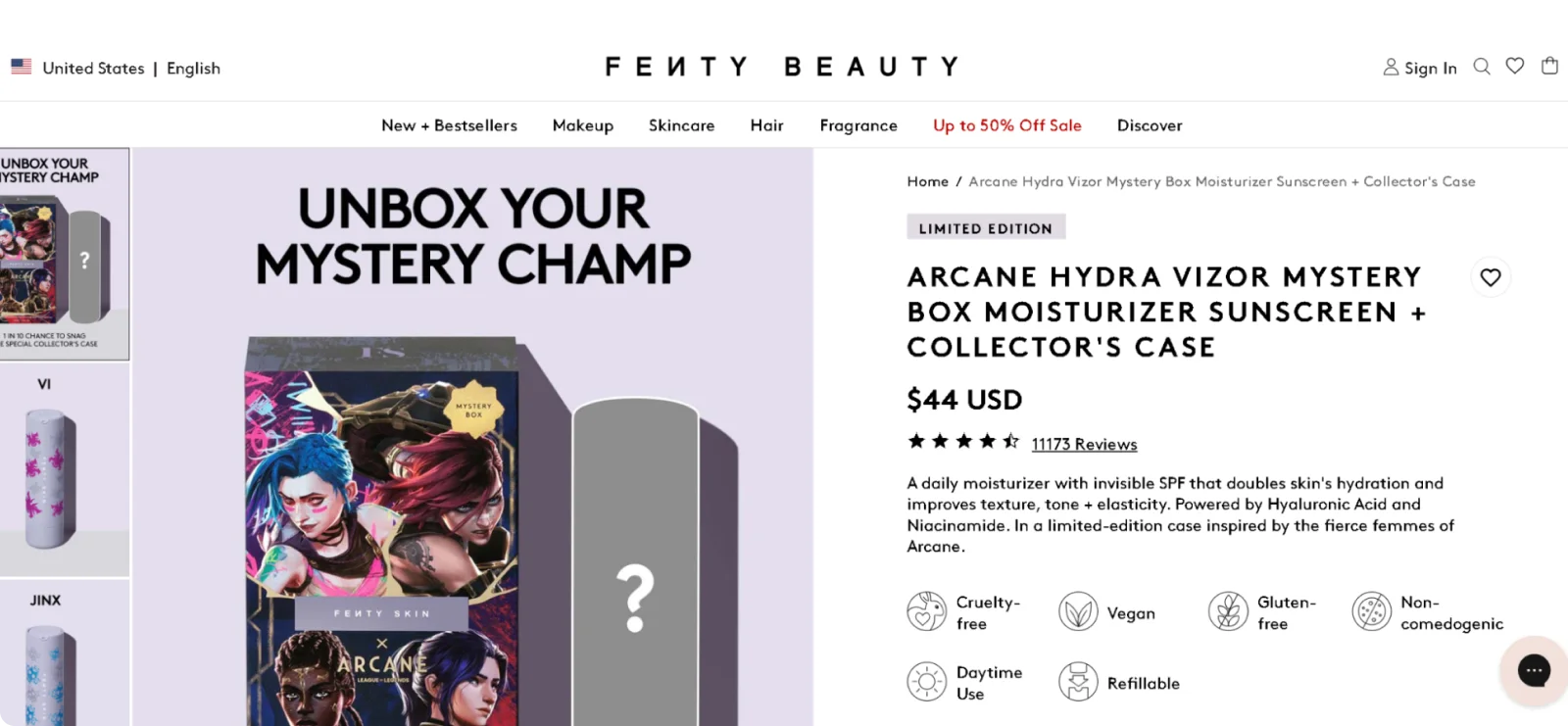This screenshot has width=1568, height=726.
Task: Click the 11173 Reviews link
Action: 1084,444
